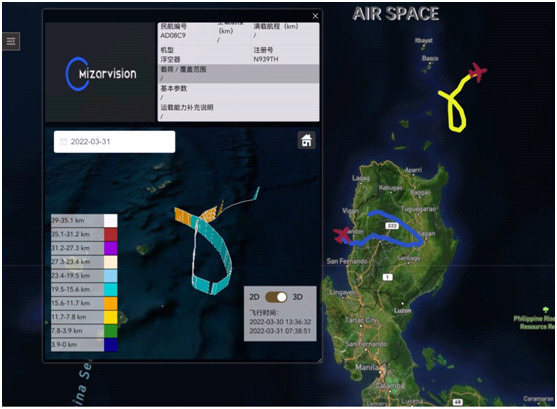Click the calendar icon in date field
The height and width of the screenshot is (409, 557).
(x=63, y=142)
